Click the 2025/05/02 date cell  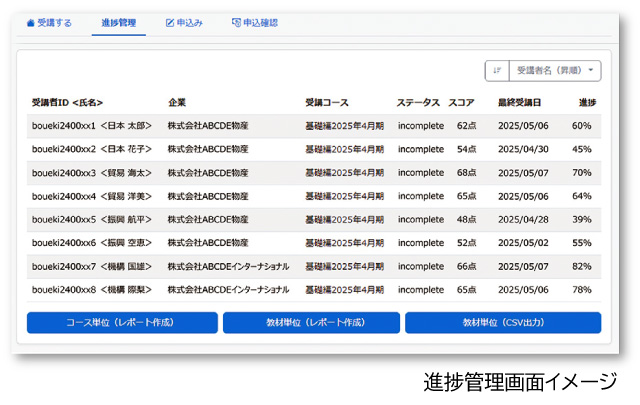523,243
